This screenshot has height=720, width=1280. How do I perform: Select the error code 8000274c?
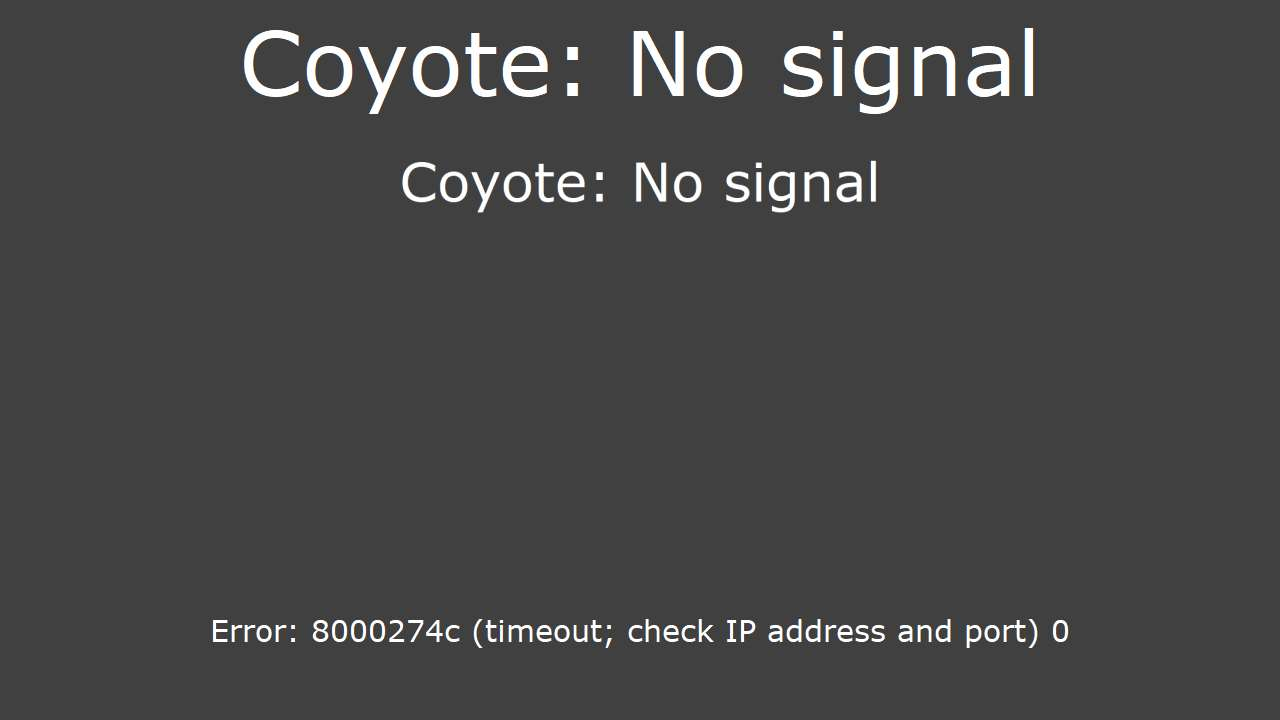coord(386,632)
